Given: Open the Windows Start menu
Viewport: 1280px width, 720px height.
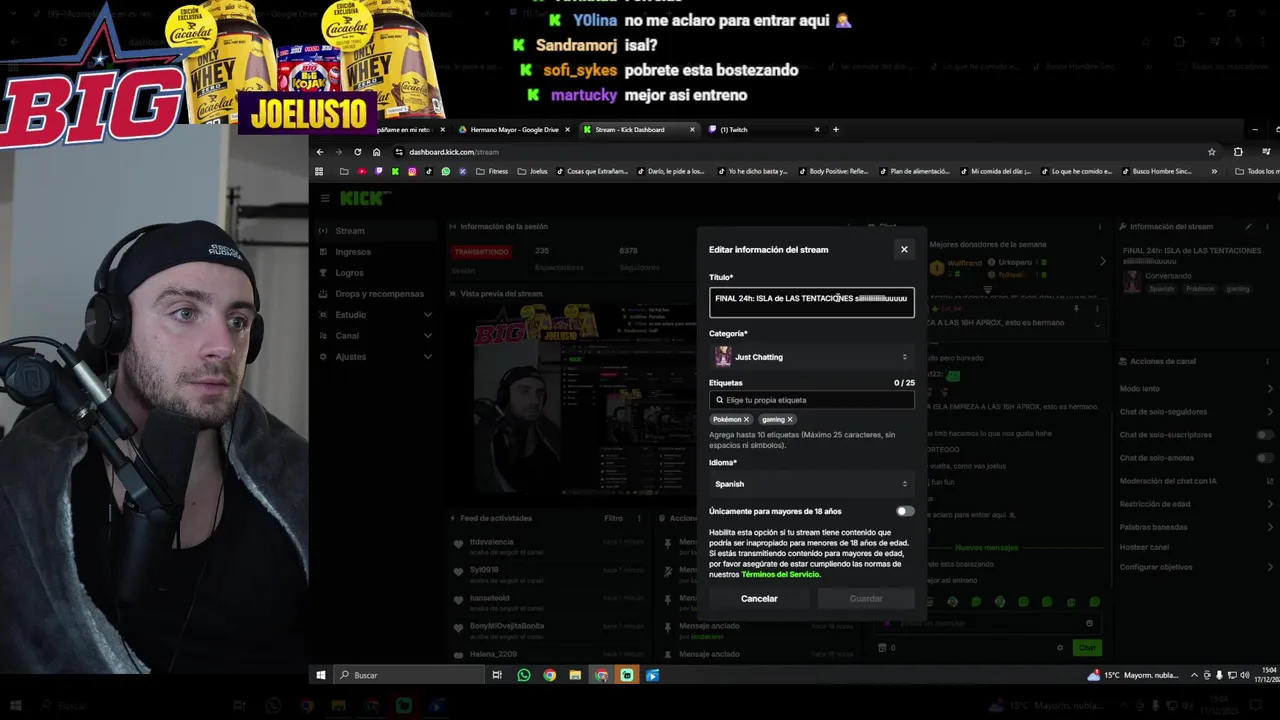Looking at the screenshot, I should click(321, 675).
